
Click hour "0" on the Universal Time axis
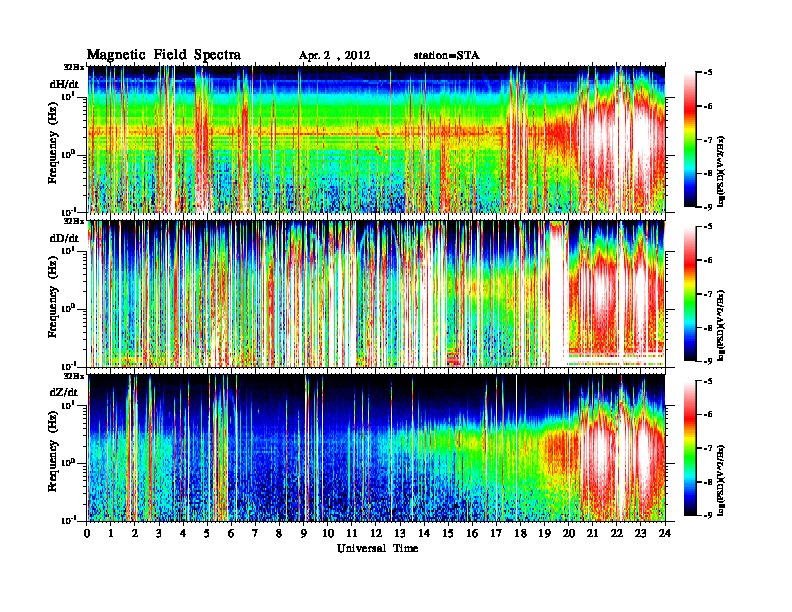coord(87,533)
